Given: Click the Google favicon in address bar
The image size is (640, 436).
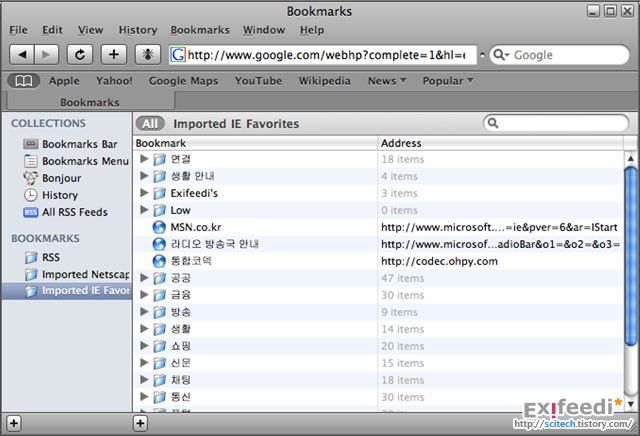Looking at the screenshot, I should coord(178,55).
